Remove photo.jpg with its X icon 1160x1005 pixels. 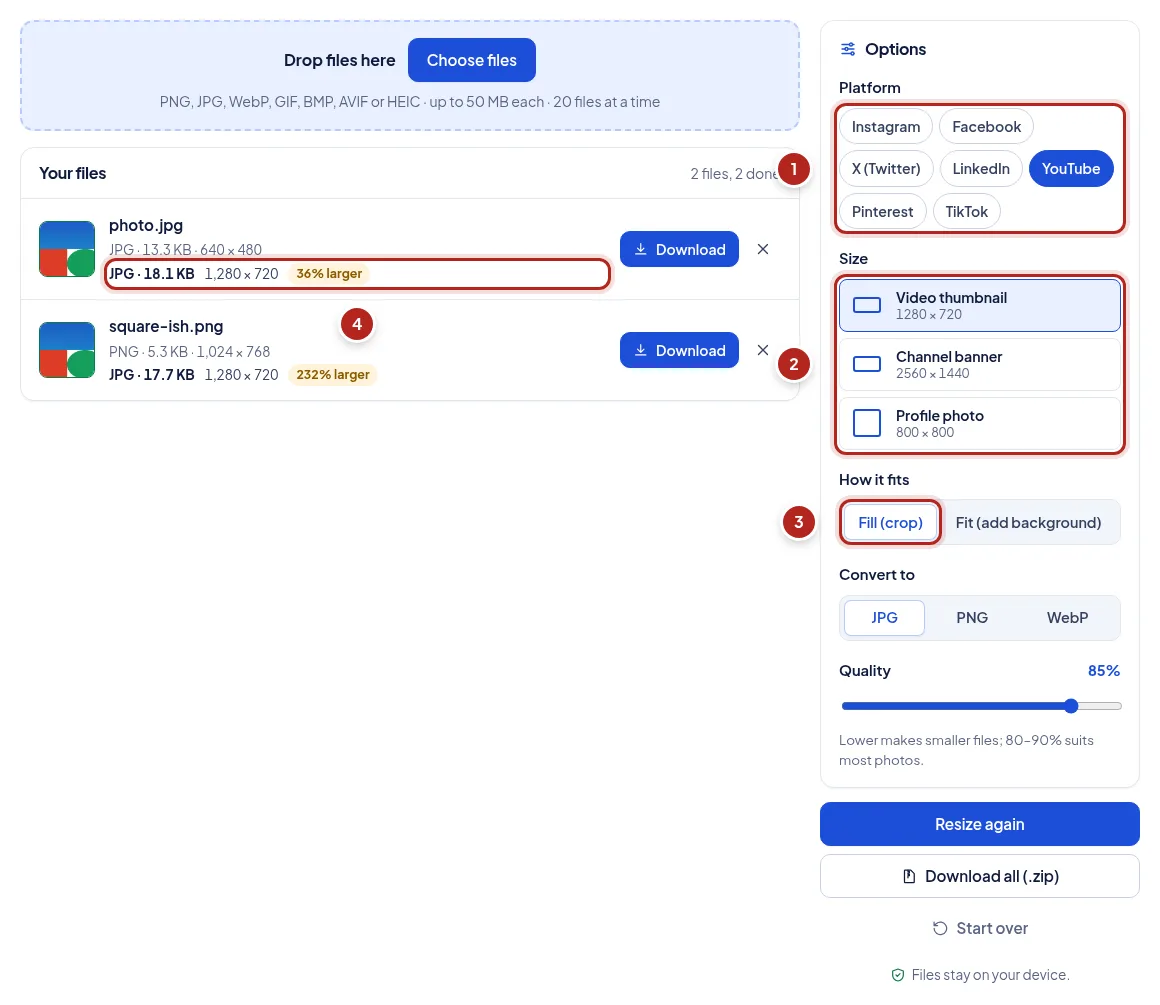pyautogui.click(x=763, y=249)
